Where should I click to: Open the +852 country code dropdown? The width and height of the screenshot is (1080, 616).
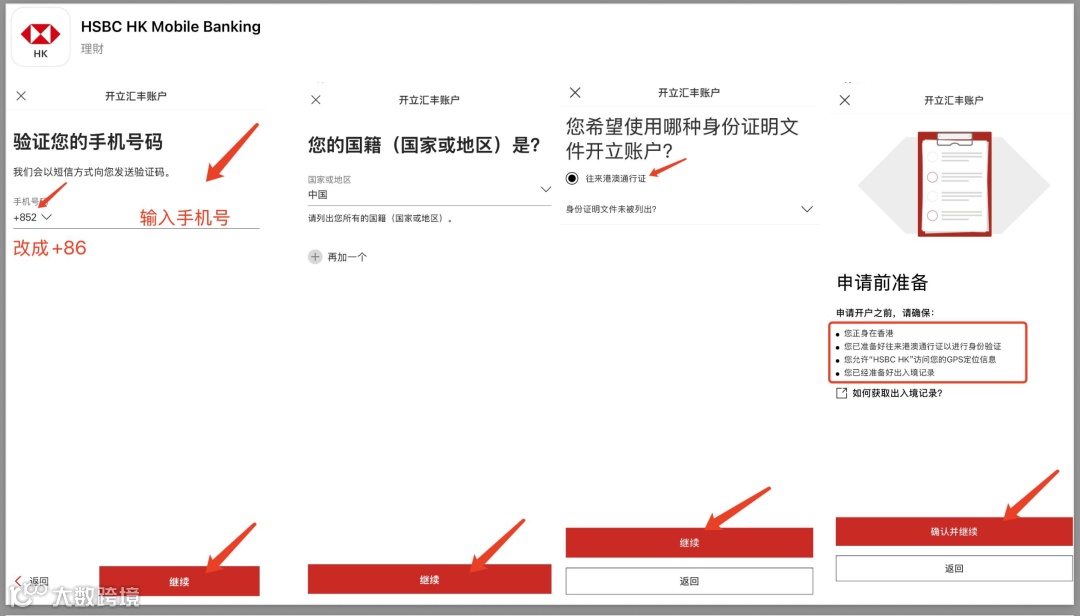(x=32, y=217)
